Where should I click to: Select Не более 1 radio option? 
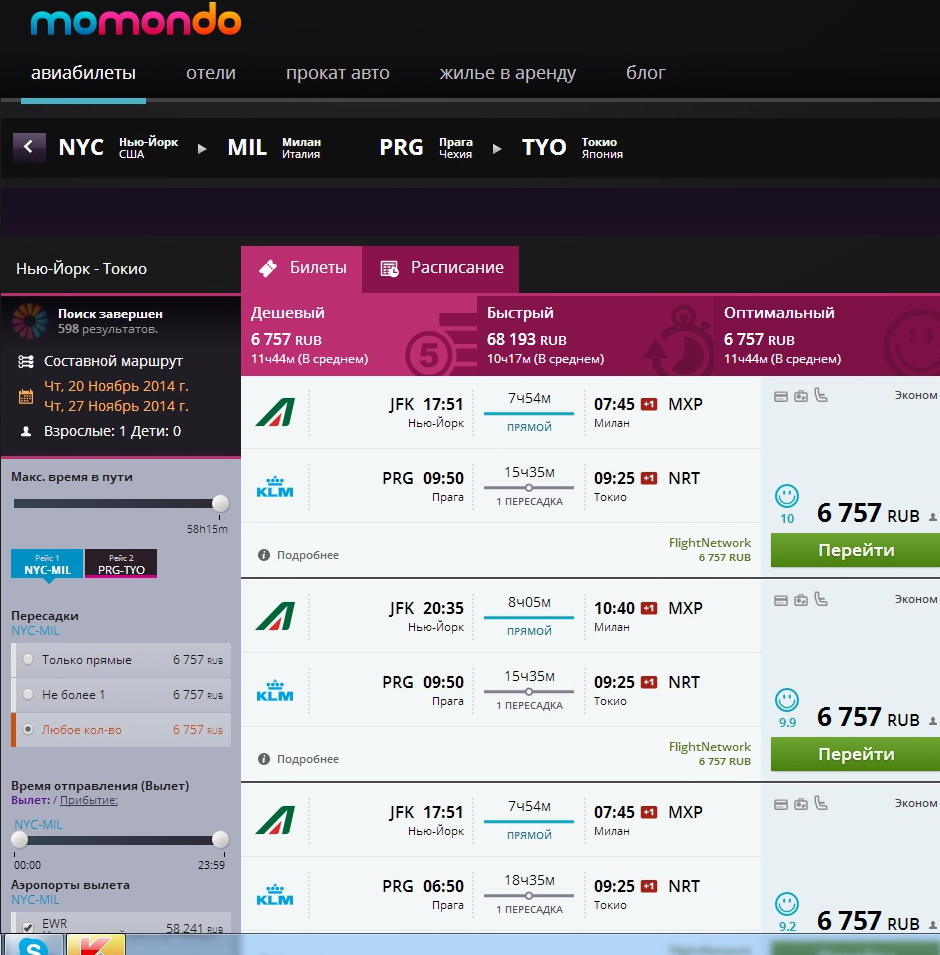(x=28, y=694)
